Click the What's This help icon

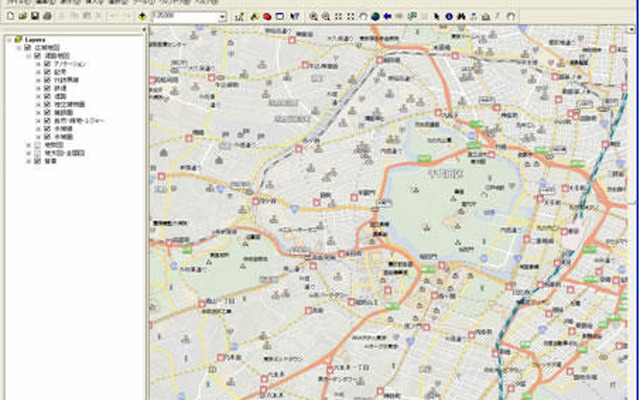coord(295,17)
